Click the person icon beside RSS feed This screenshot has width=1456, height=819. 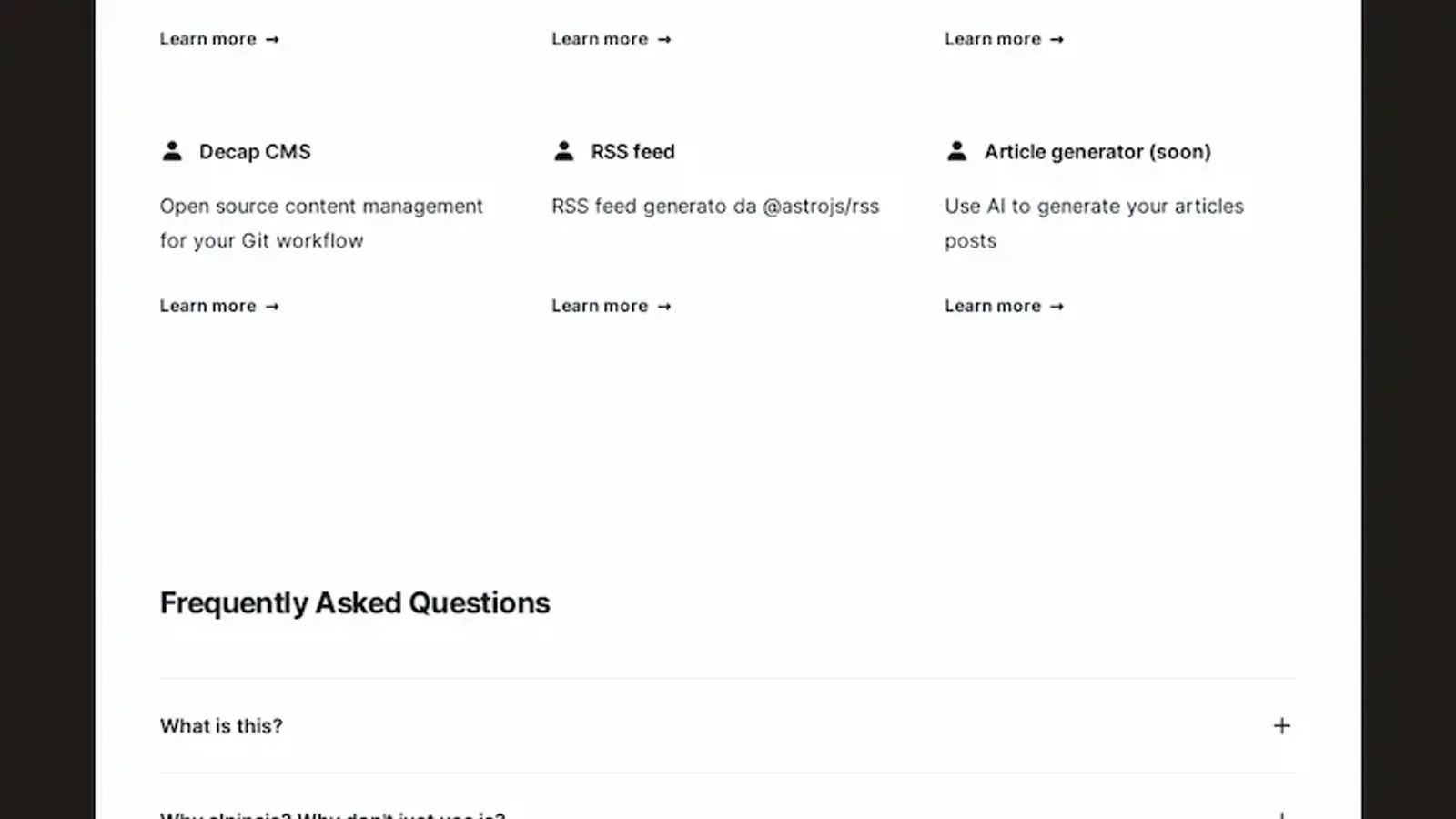click(564, 151)
